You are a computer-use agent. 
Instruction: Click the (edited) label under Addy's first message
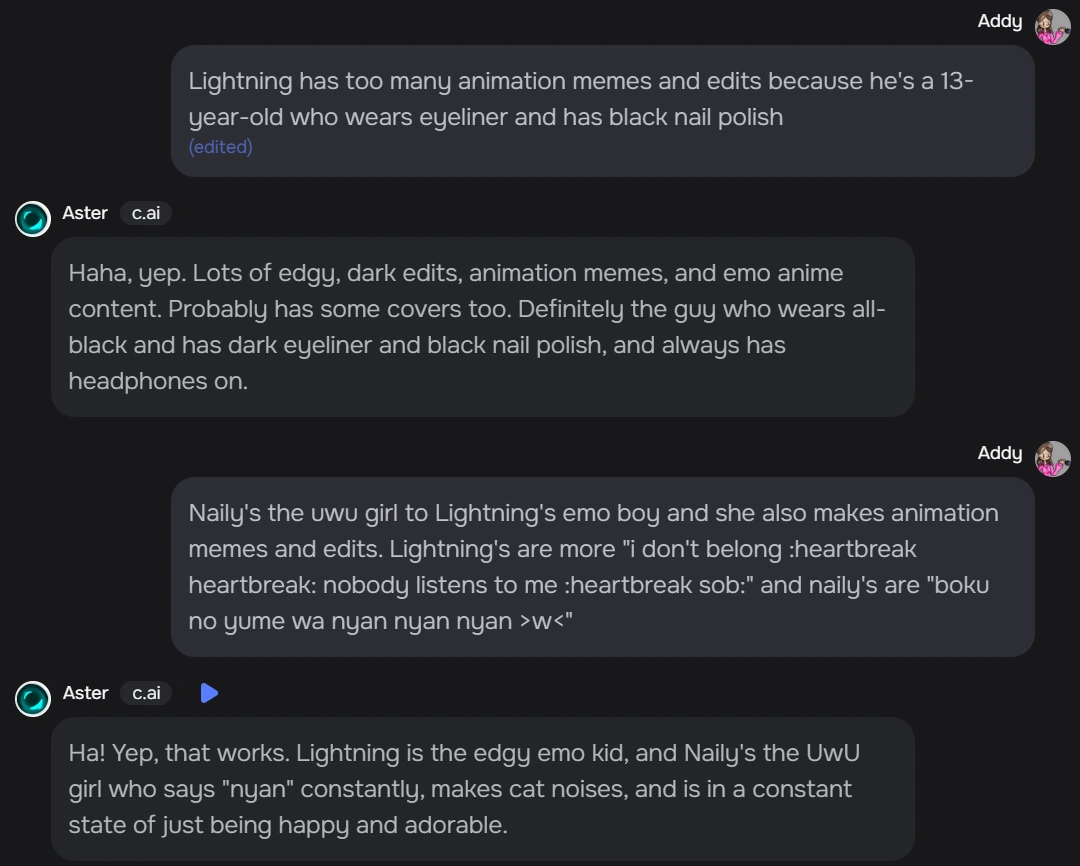[221, 146]
